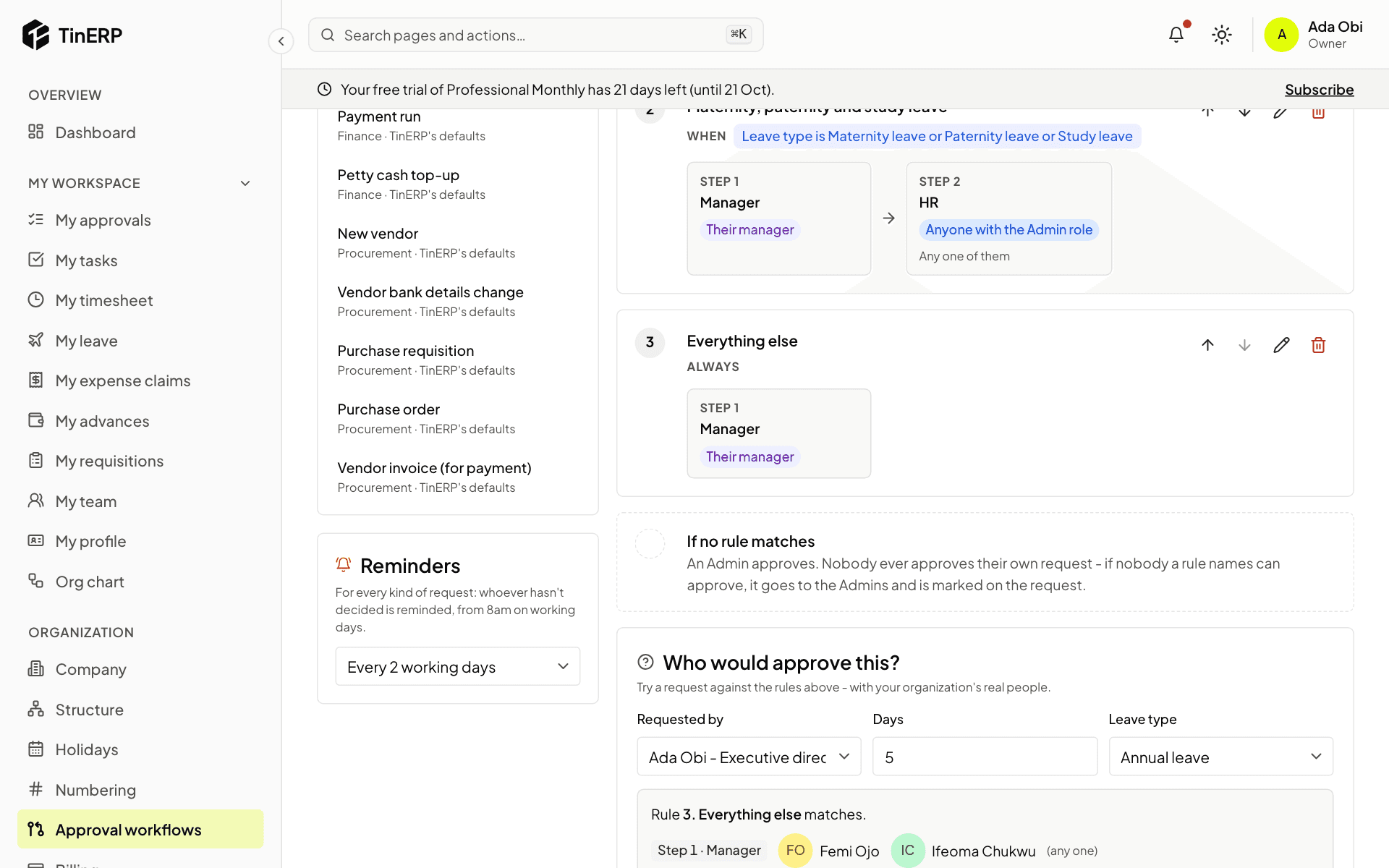Click the free trial clock icon
The width and height of the screenshot is (1389, 868).
[324, 89]
